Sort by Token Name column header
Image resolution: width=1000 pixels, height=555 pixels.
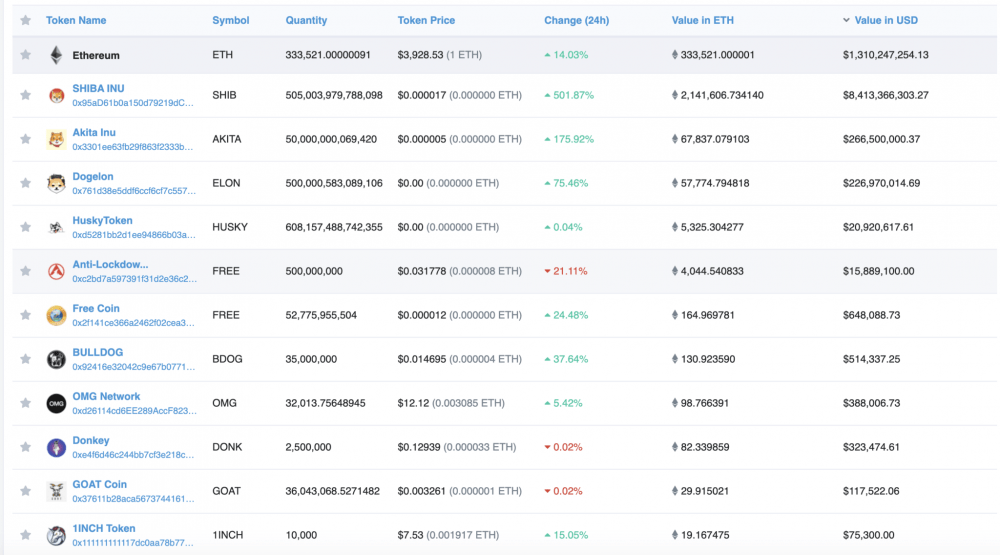(76, 20)
